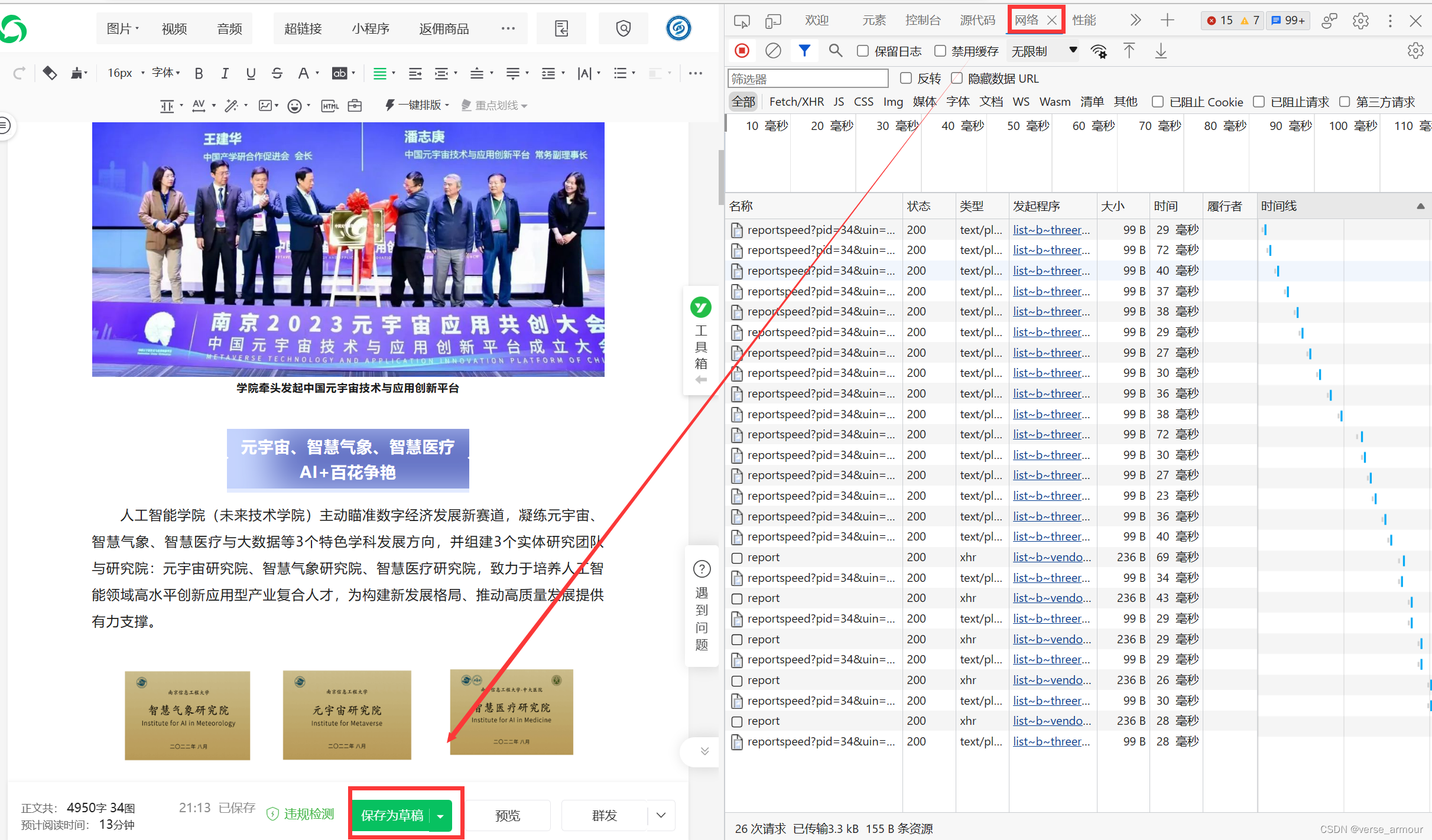Image resolution: width=1432 pixels, height=840 pixels.
Task: Toggle the network filter funnel icon
Action: (x=804, y=51)
